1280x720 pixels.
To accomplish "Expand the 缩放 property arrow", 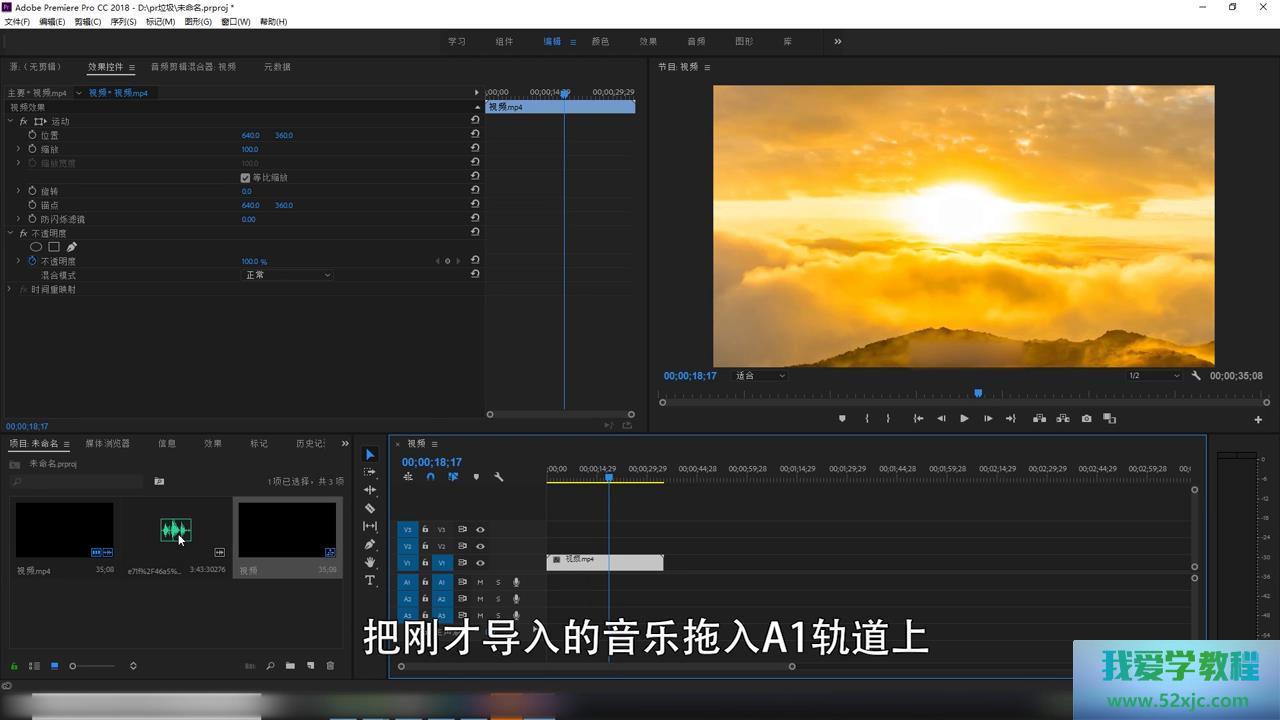I will point(18,149).
